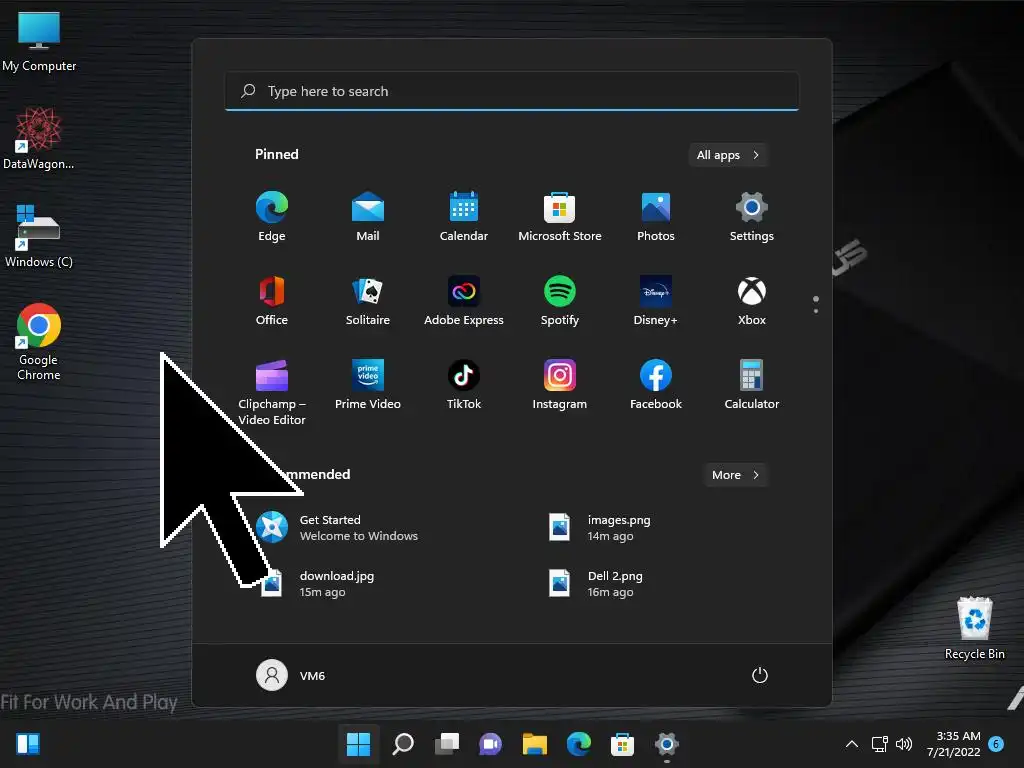The width and height of the screenshot is (1024, 768).
Task: Select DataWagon desktop shortcut
Action: coord(39,138)
